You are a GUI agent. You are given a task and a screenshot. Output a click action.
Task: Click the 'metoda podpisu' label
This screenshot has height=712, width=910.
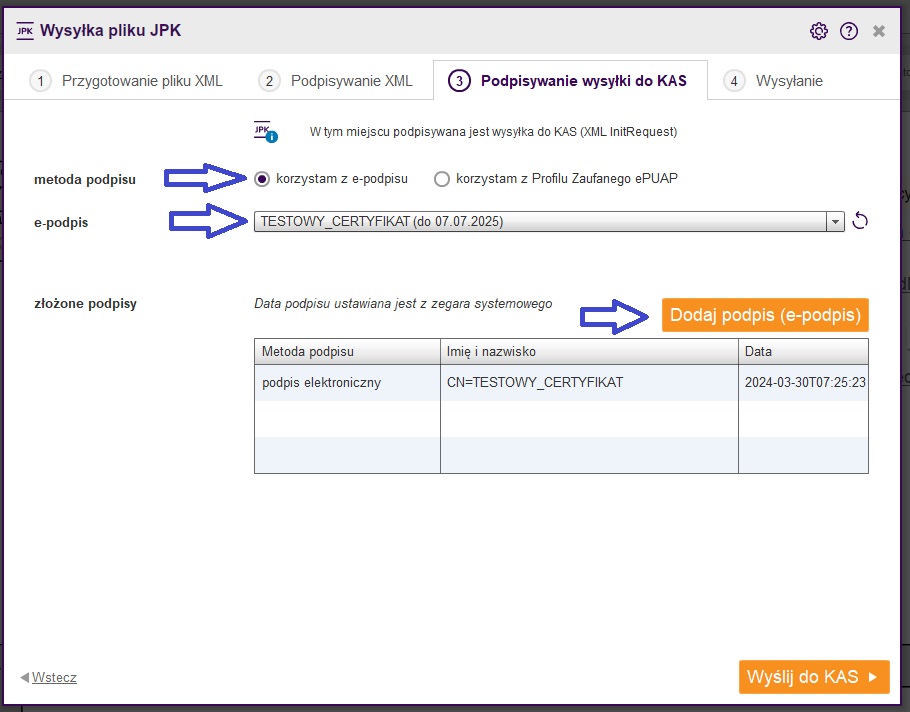[85, 179]
